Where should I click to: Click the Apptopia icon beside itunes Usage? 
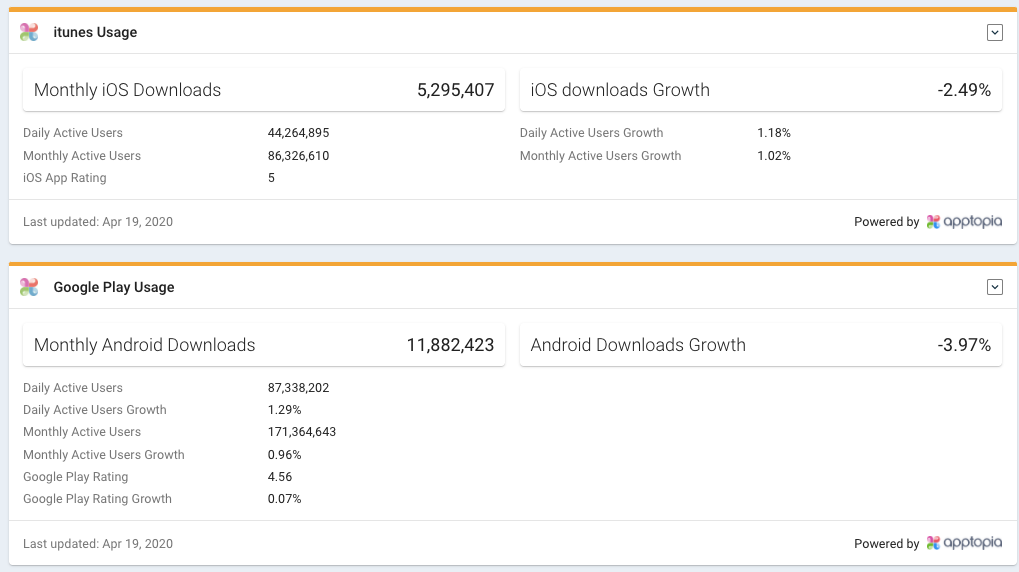coord(29,32)
